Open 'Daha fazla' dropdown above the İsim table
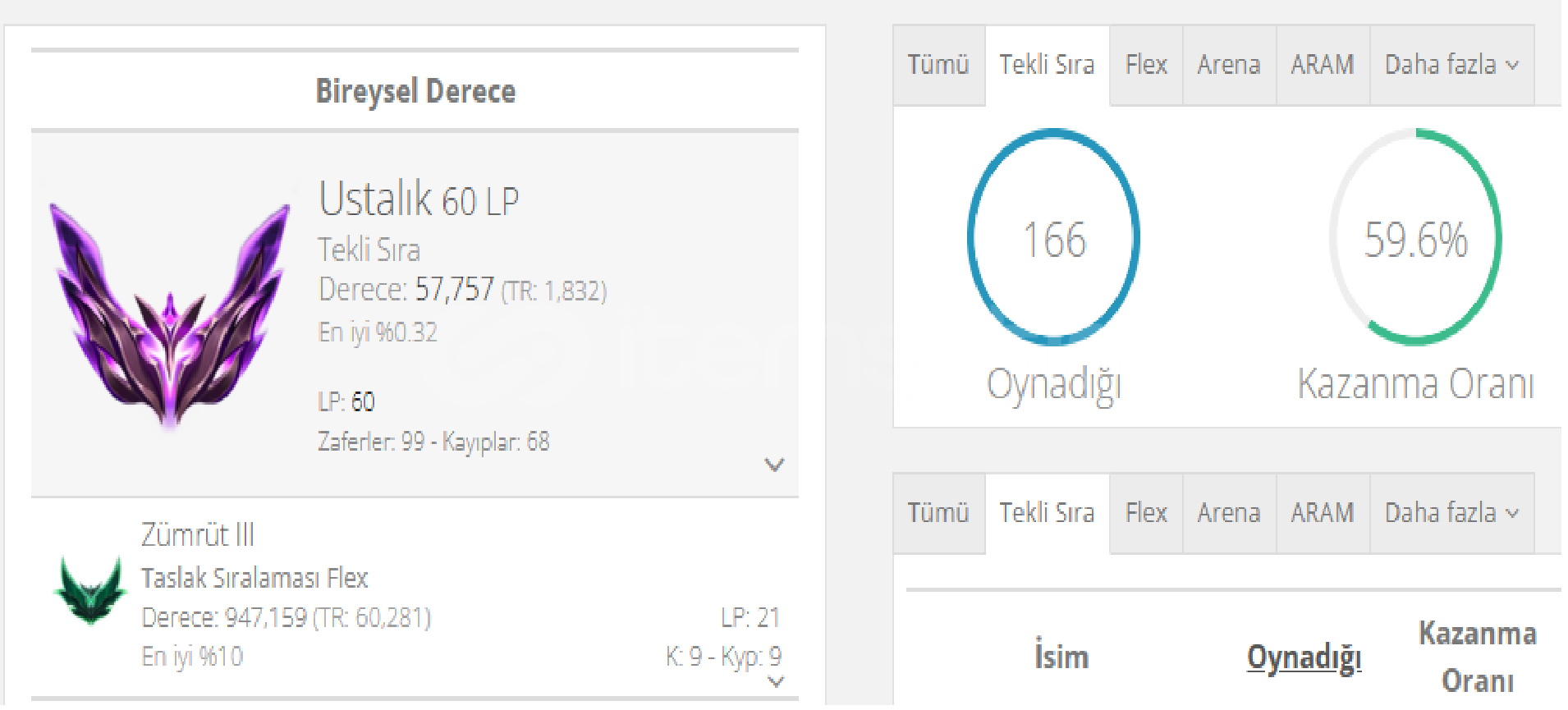The width and height of the screenshot is (1568, 710). 1451,514
